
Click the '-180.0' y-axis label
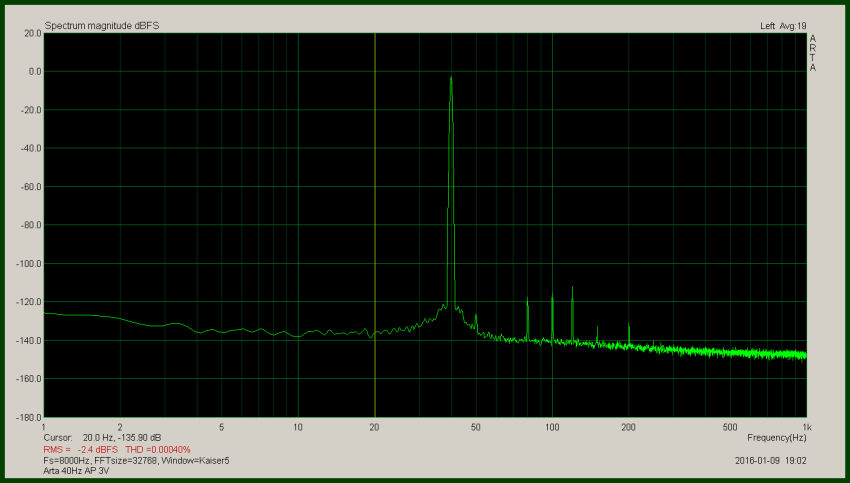click(29, 417)
